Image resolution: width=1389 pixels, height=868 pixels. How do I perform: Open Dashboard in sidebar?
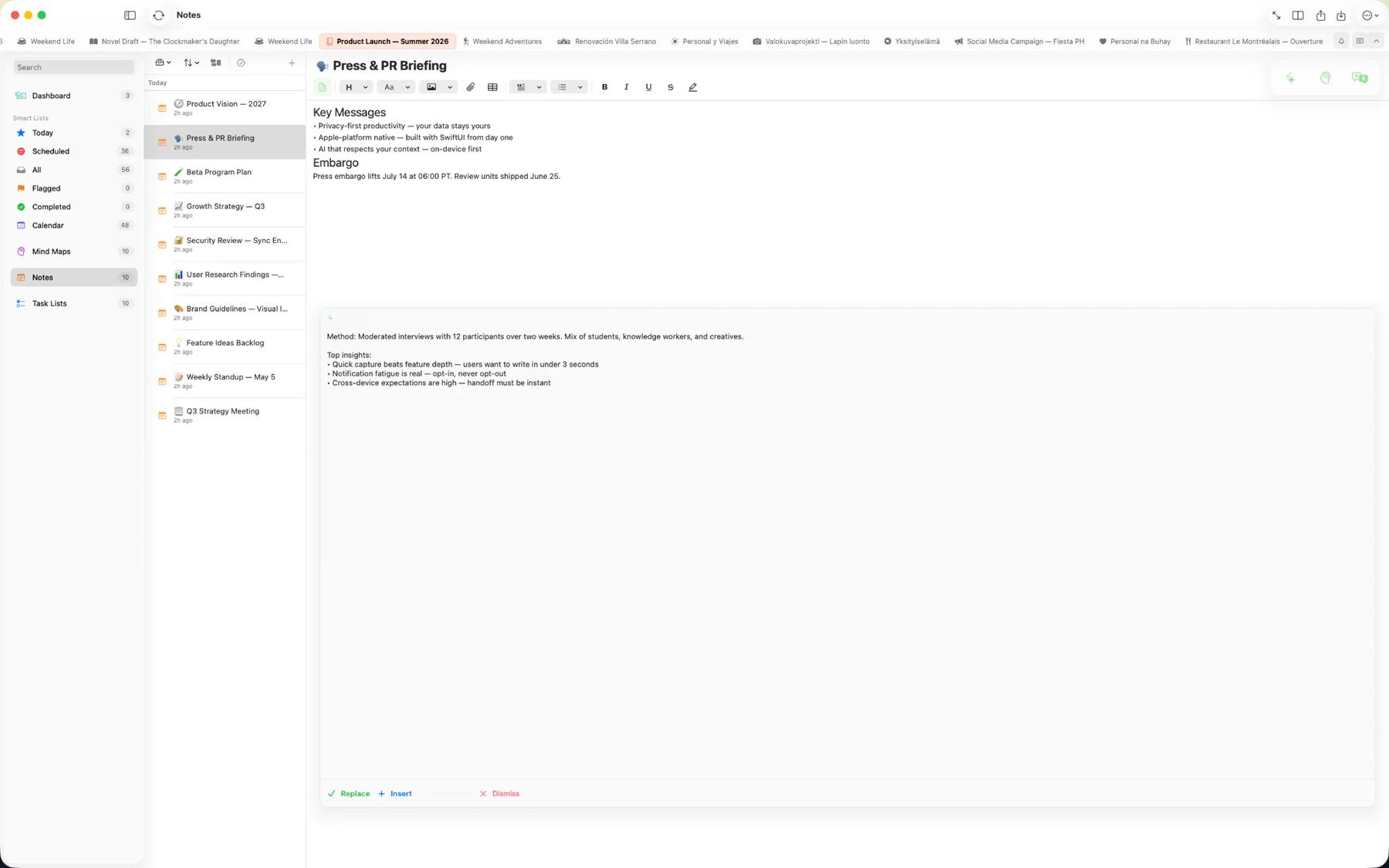74,96
